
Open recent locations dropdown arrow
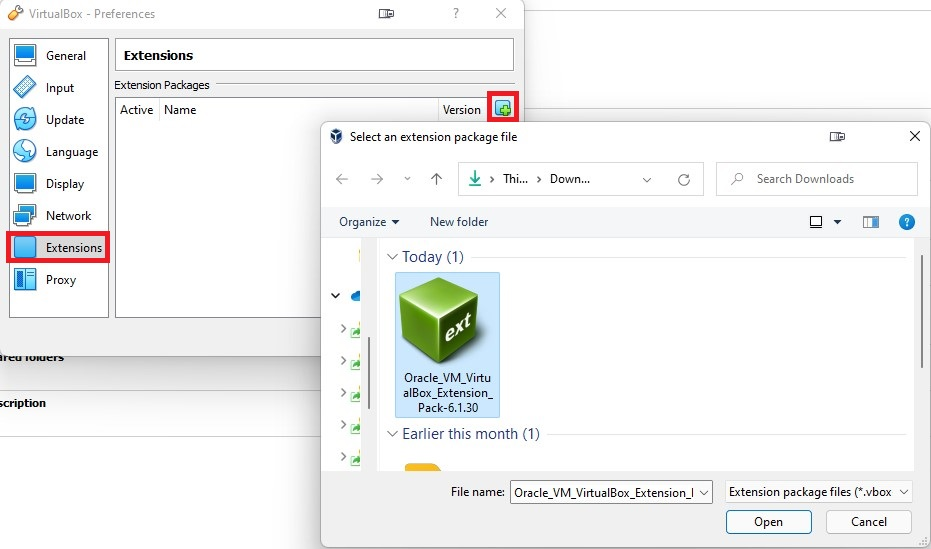[407, 179]
